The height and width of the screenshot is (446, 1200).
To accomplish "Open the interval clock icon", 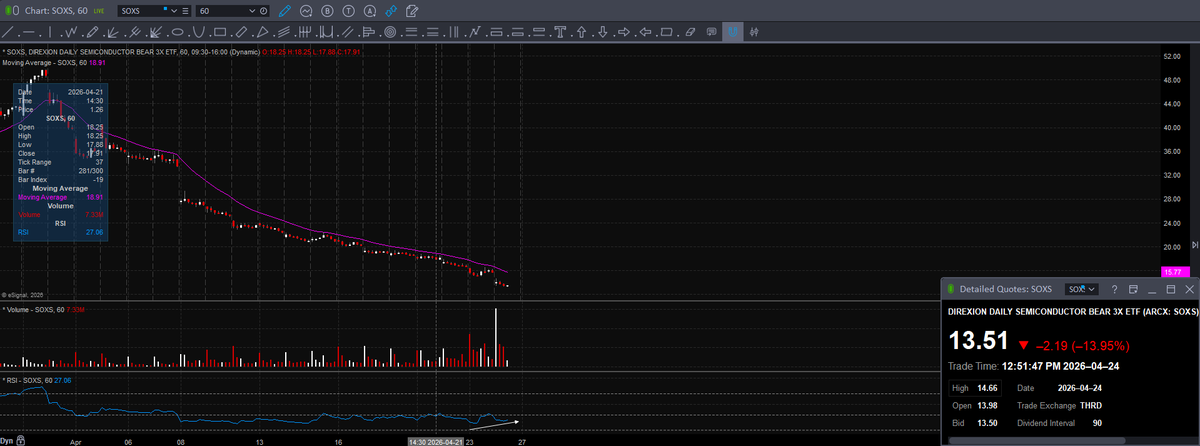I will tap(263, 10).
